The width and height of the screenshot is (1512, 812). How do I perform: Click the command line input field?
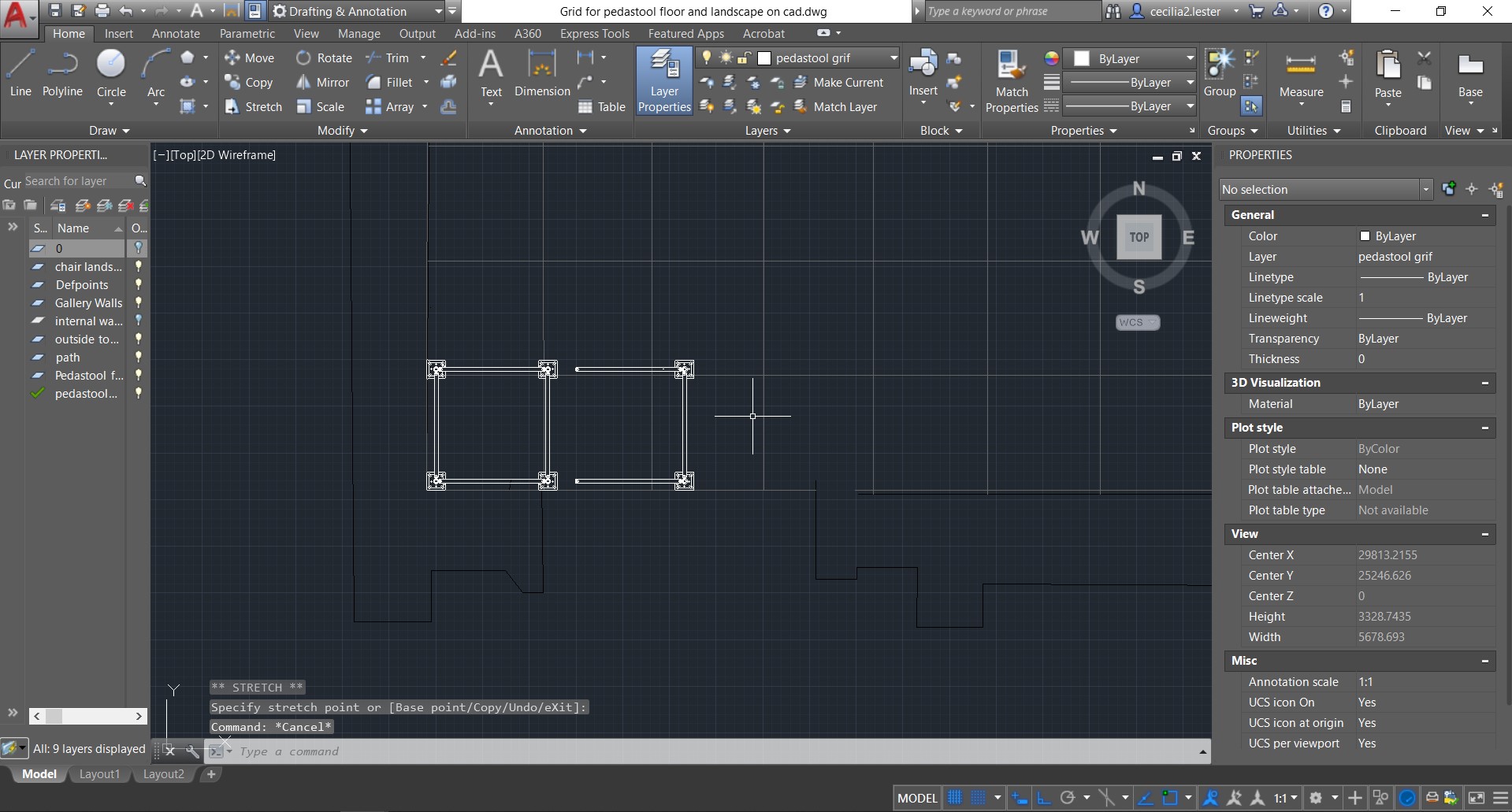click(x=709, y=751)
